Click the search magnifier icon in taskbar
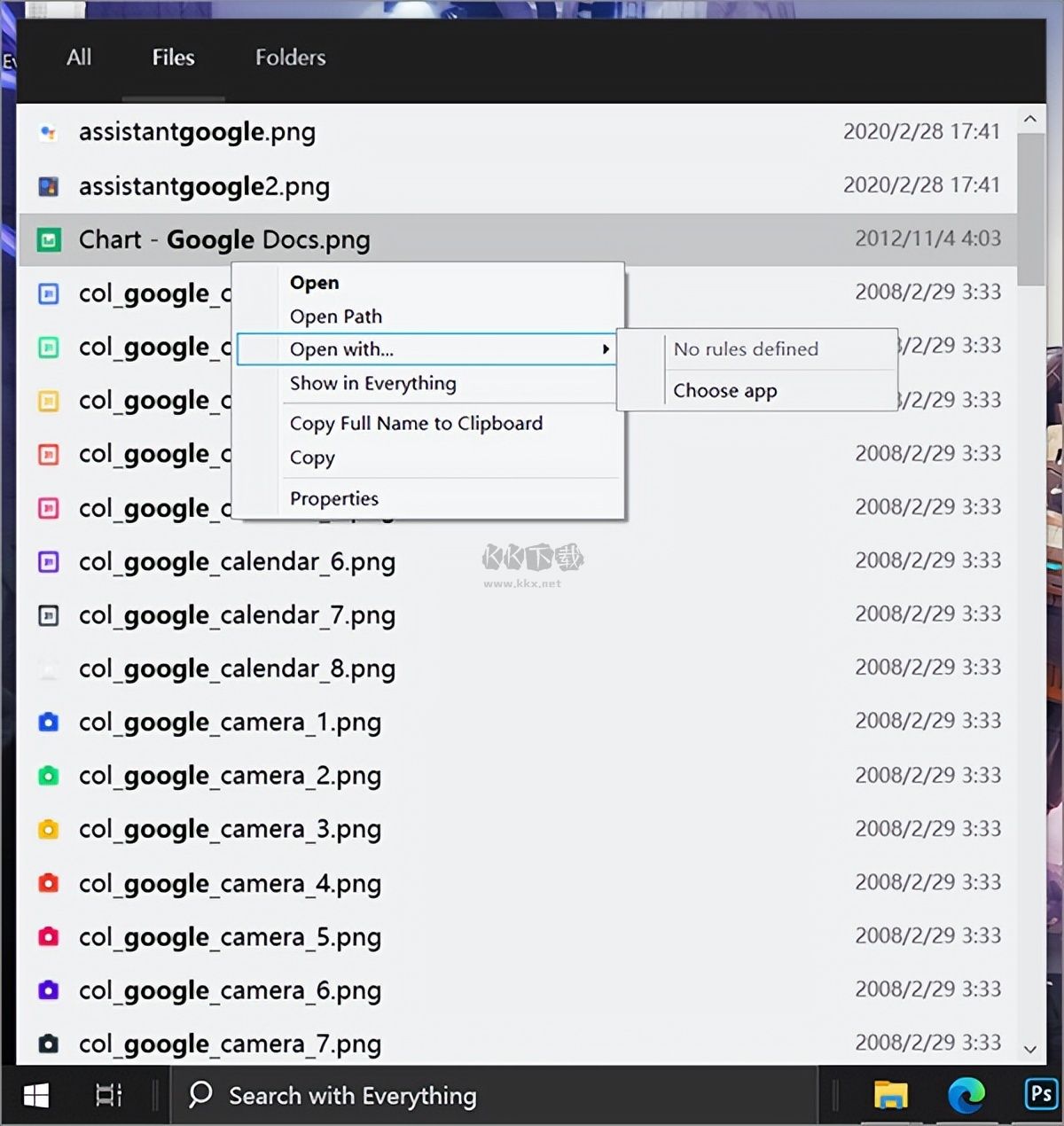The image size is (1064, 1126). click(x=201, y=1094)
